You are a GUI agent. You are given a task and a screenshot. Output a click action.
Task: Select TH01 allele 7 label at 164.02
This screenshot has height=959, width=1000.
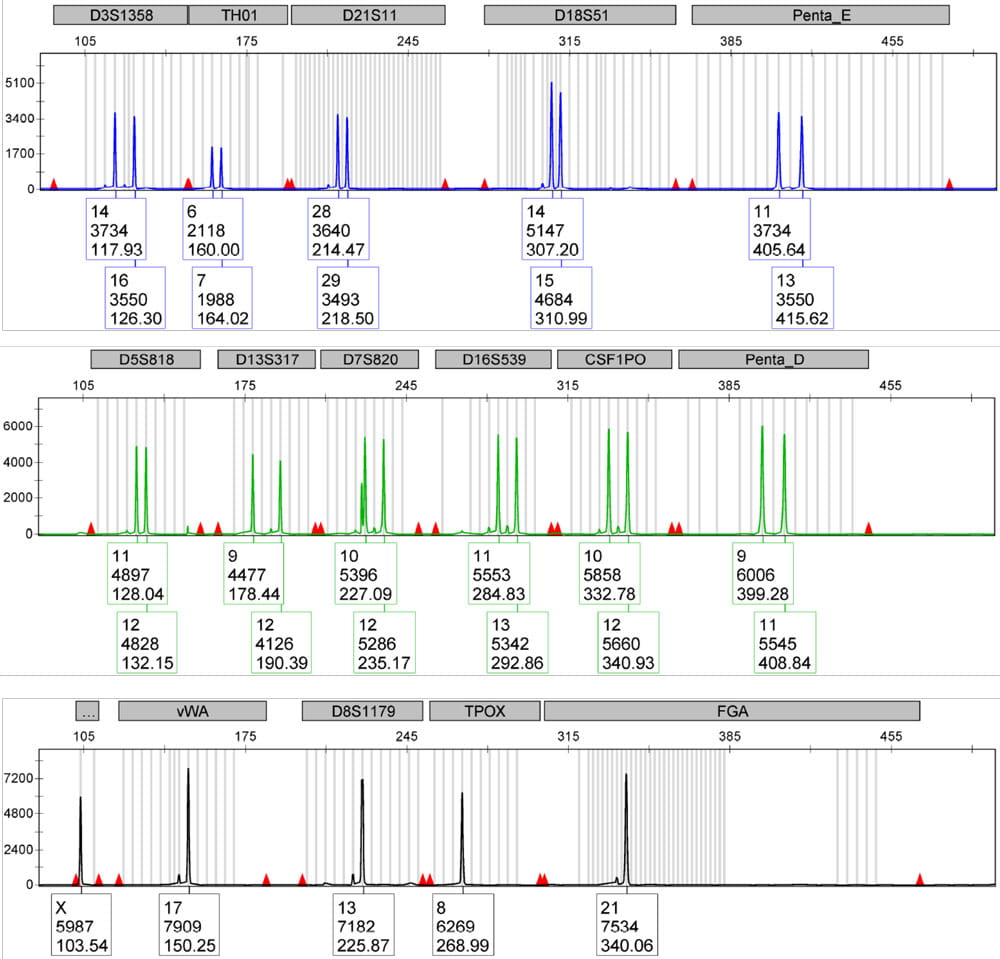point(222,298)
